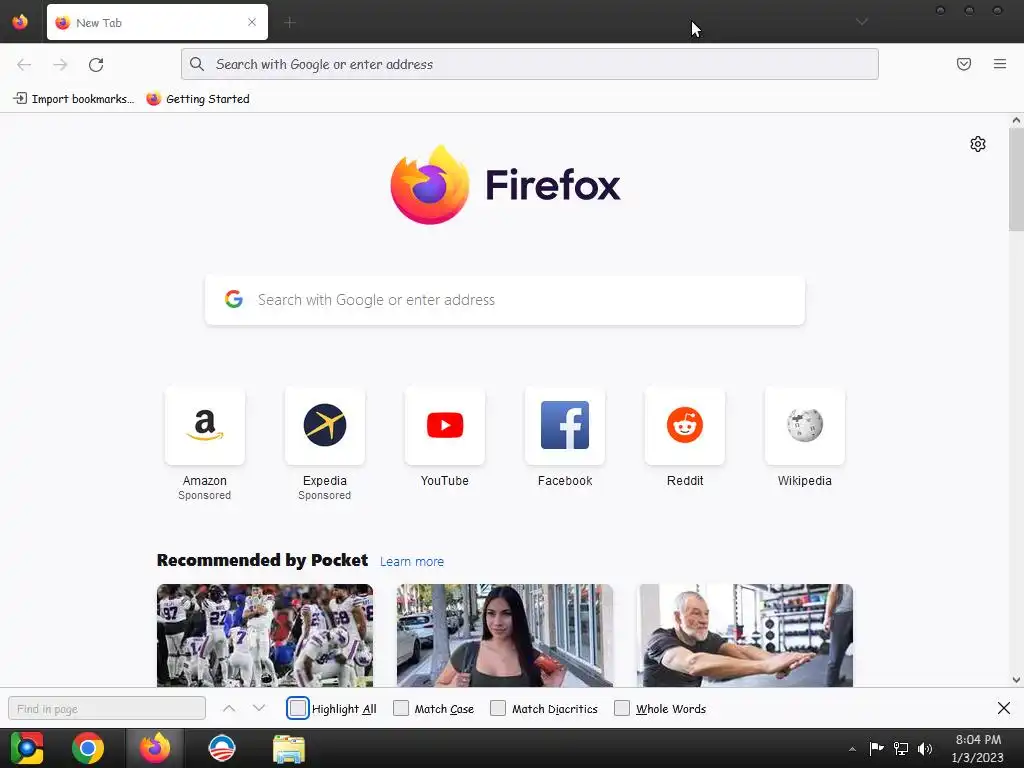Click the magnifier icon in address bar
Viewport: 1024px width, 768px height.
coord(197,64)
